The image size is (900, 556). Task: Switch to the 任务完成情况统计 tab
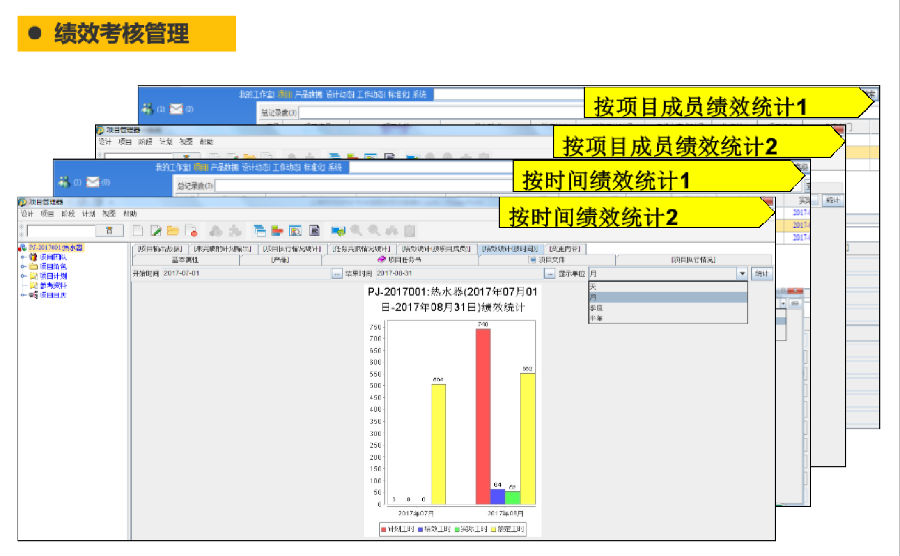coord(362,249)
